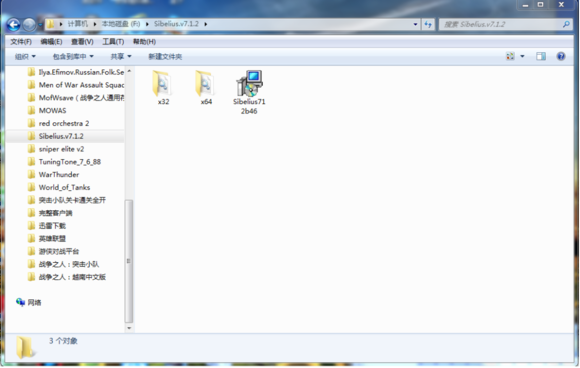Select the x32 folder icon
580x368 pixels.
coord(162,83)
